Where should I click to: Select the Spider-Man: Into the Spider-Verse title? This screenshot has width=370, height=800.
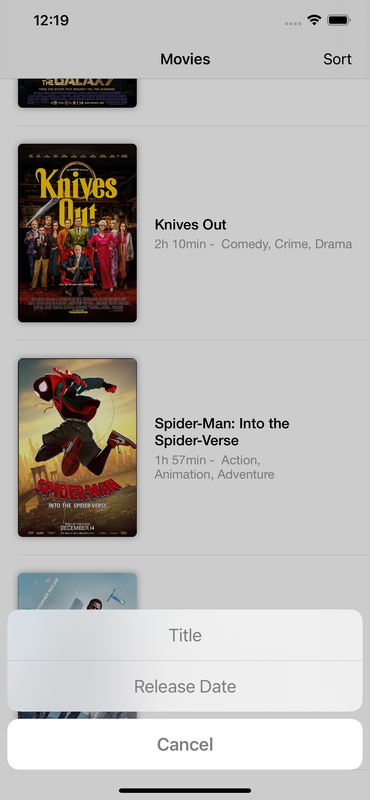click(222, 432)
